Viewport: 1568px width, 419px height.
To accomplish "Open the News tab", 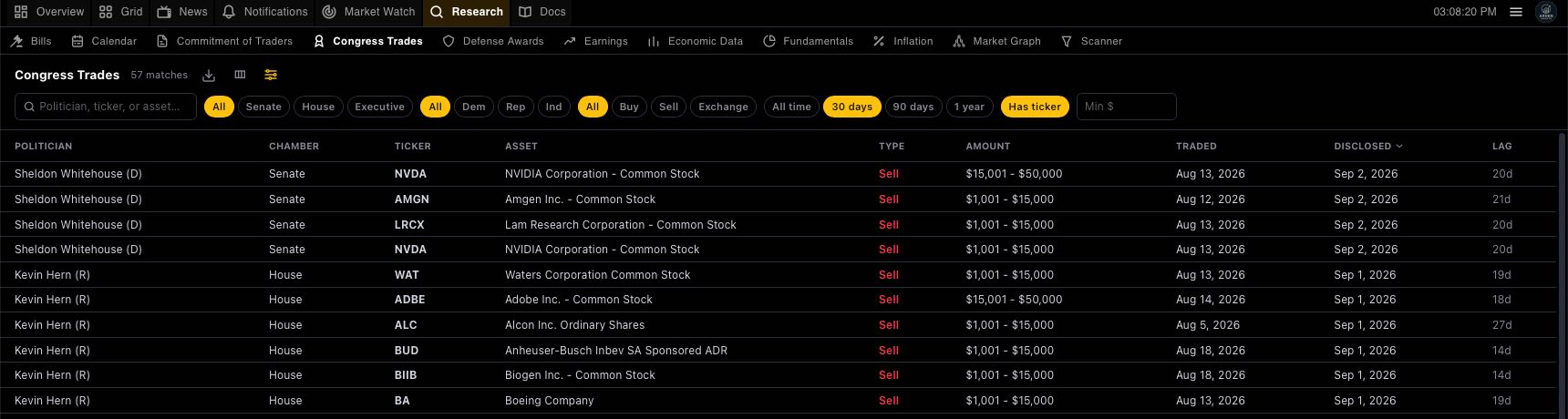I will (x=182, y=12).
